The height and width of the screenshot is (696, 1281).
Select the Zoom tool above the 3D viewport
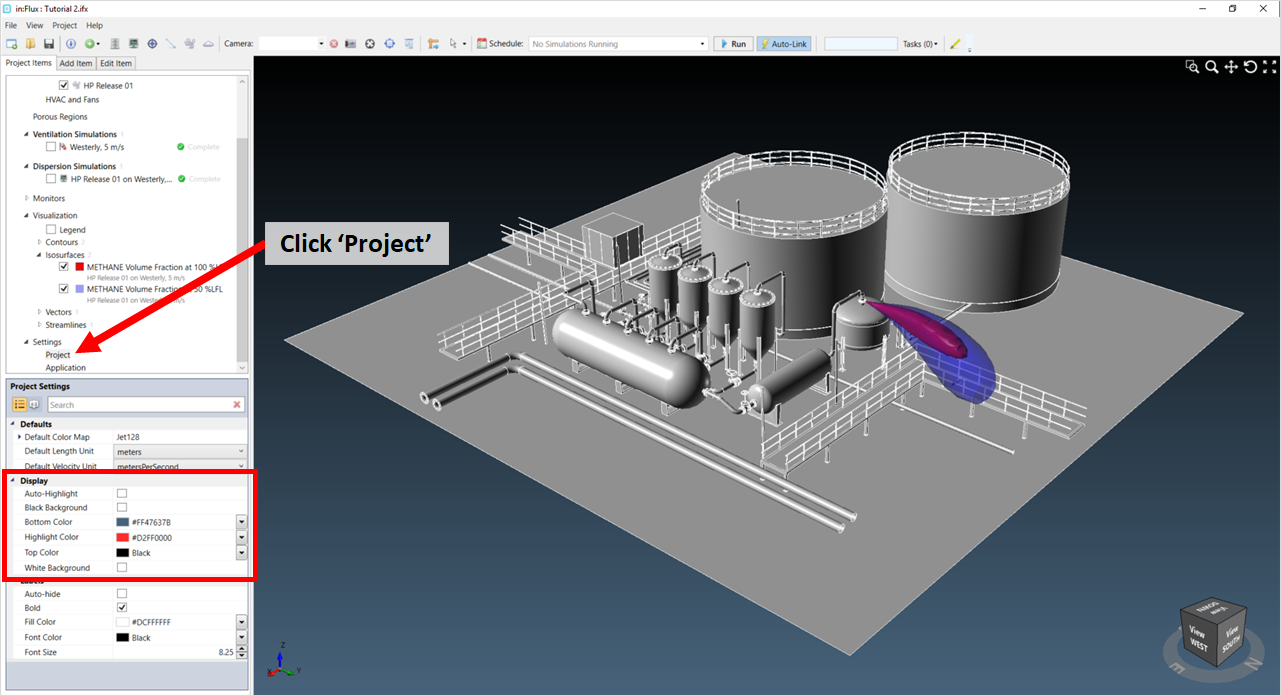click(1211, 66)
